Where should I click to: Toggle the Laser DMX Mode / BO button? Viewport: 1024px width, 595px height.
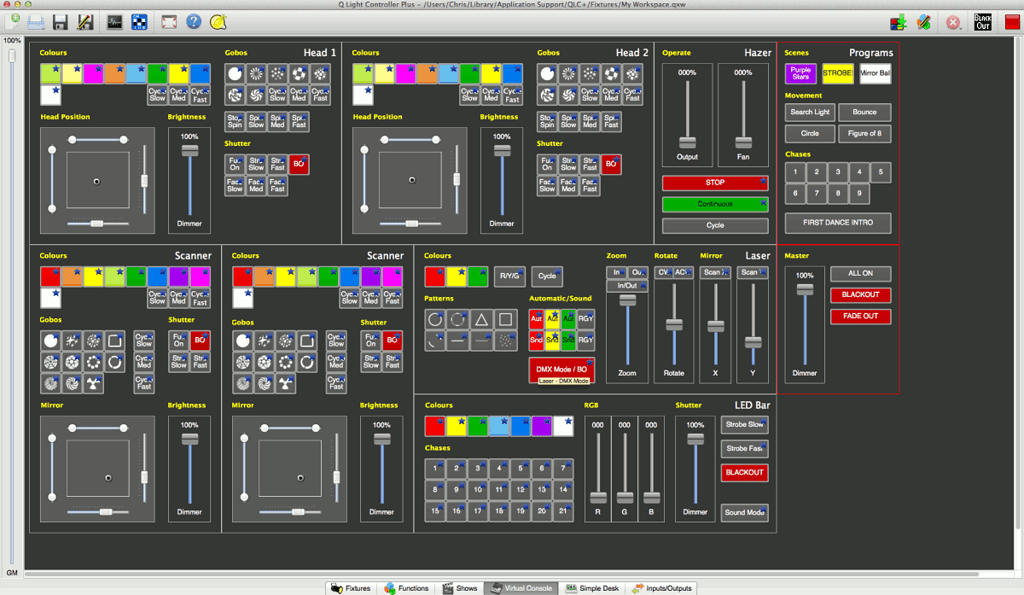coord(561,369)
